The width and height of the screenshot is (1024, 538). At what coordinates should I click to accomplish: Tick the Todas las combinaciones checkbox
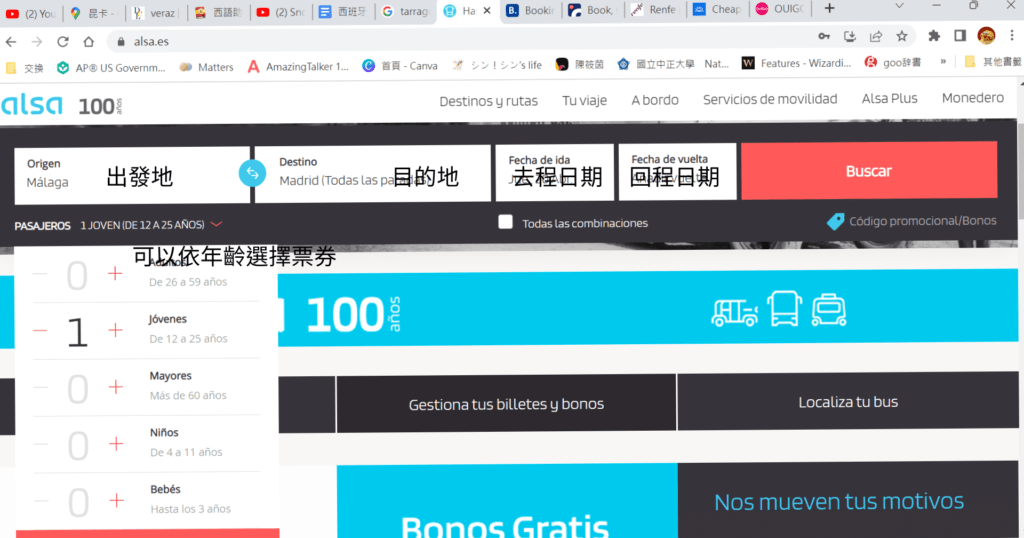tap(505, 222)
